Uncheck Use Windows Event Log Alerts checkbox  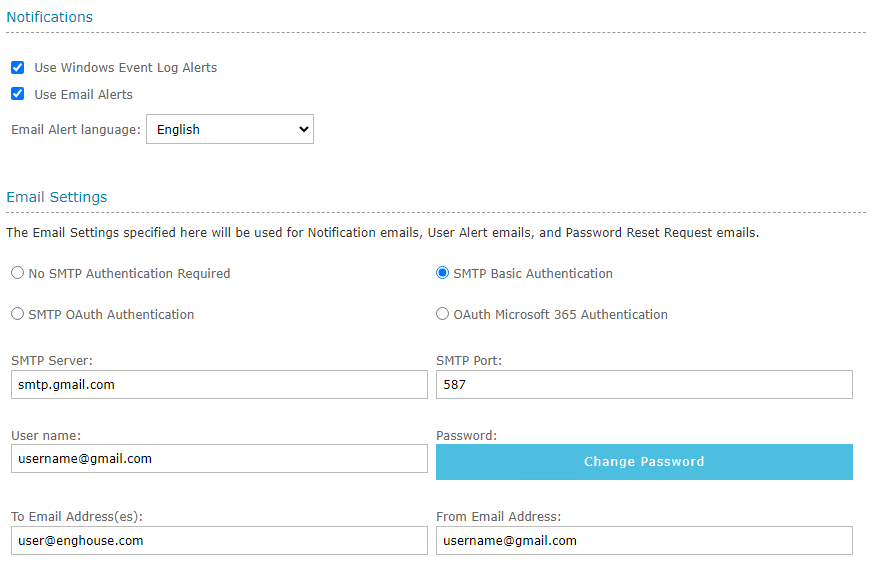(18, 67)
